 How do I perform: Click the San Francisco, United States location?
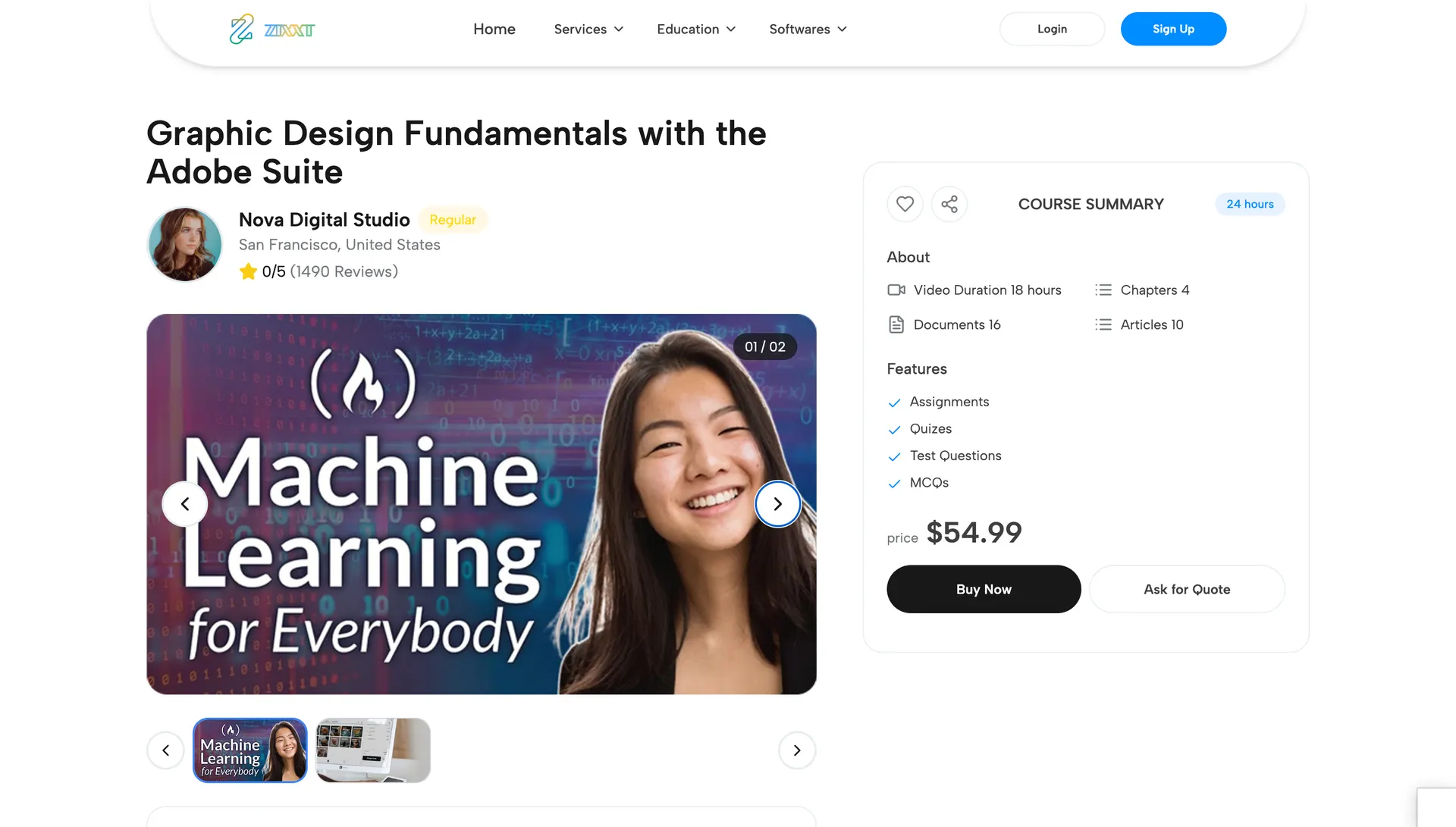click(x=340, y=245)
